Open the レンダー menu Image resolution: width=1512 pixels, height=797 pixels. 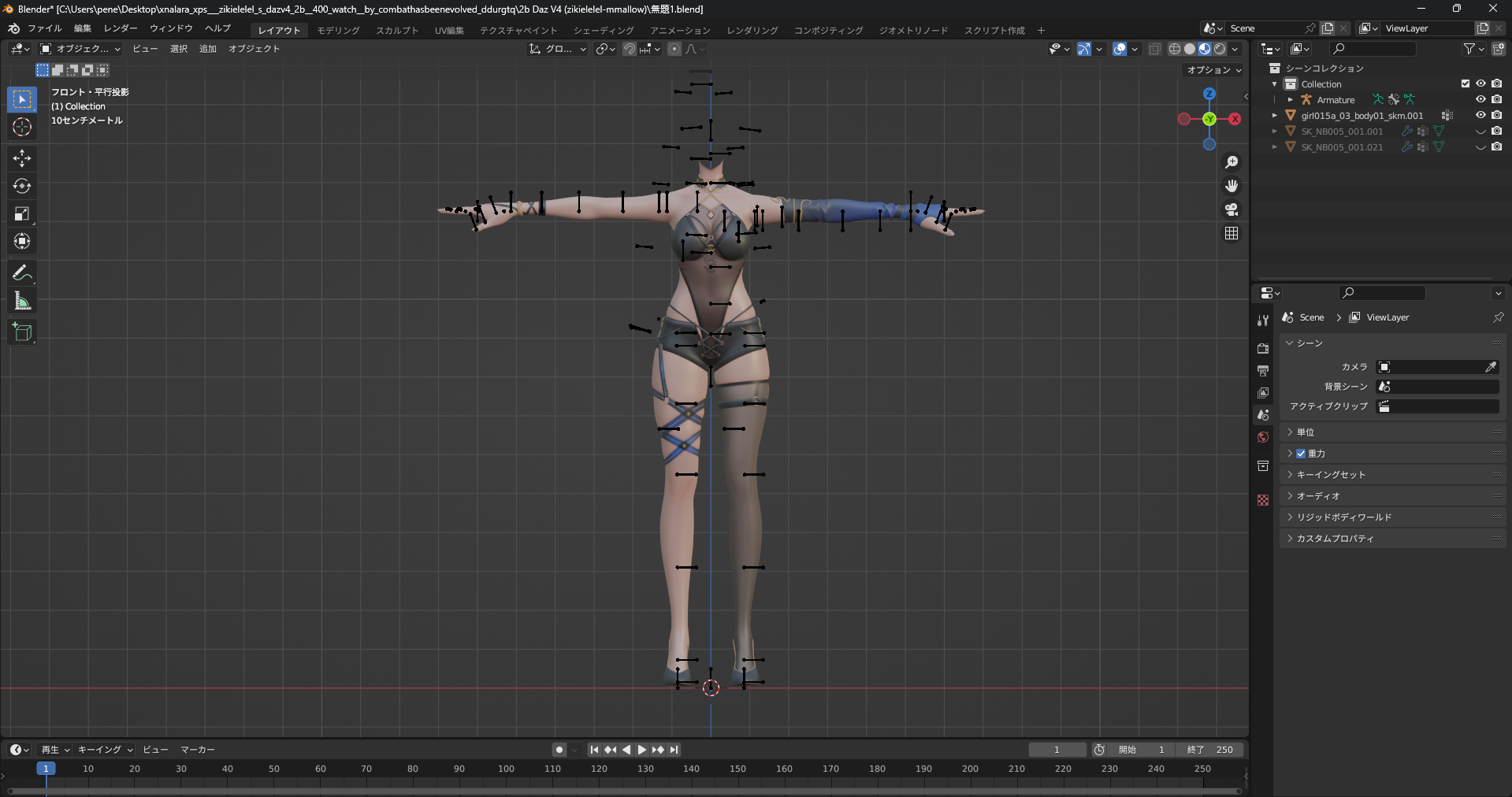pyautogui.click(x=121, y=28)
